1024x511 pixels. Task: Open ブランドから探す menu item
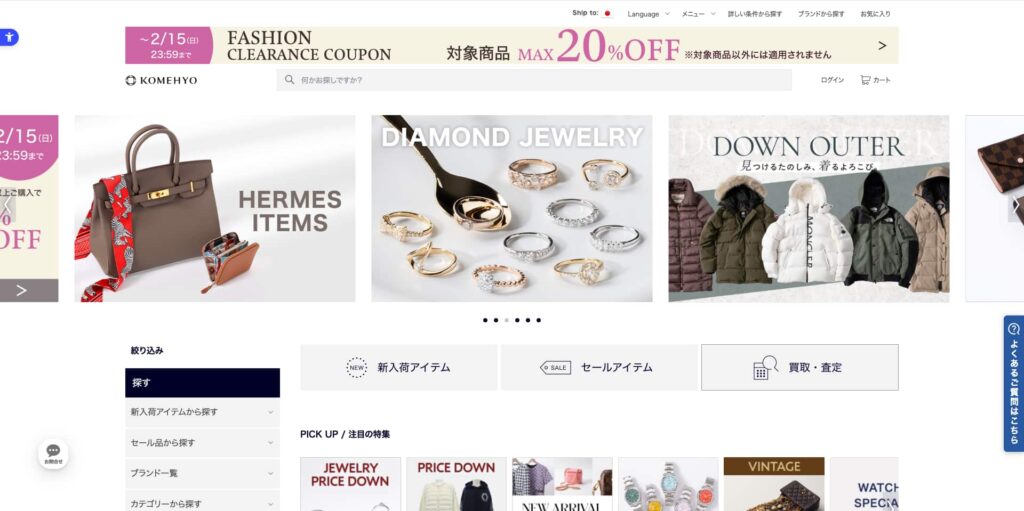pyautogui.click(x=821, y=14)
